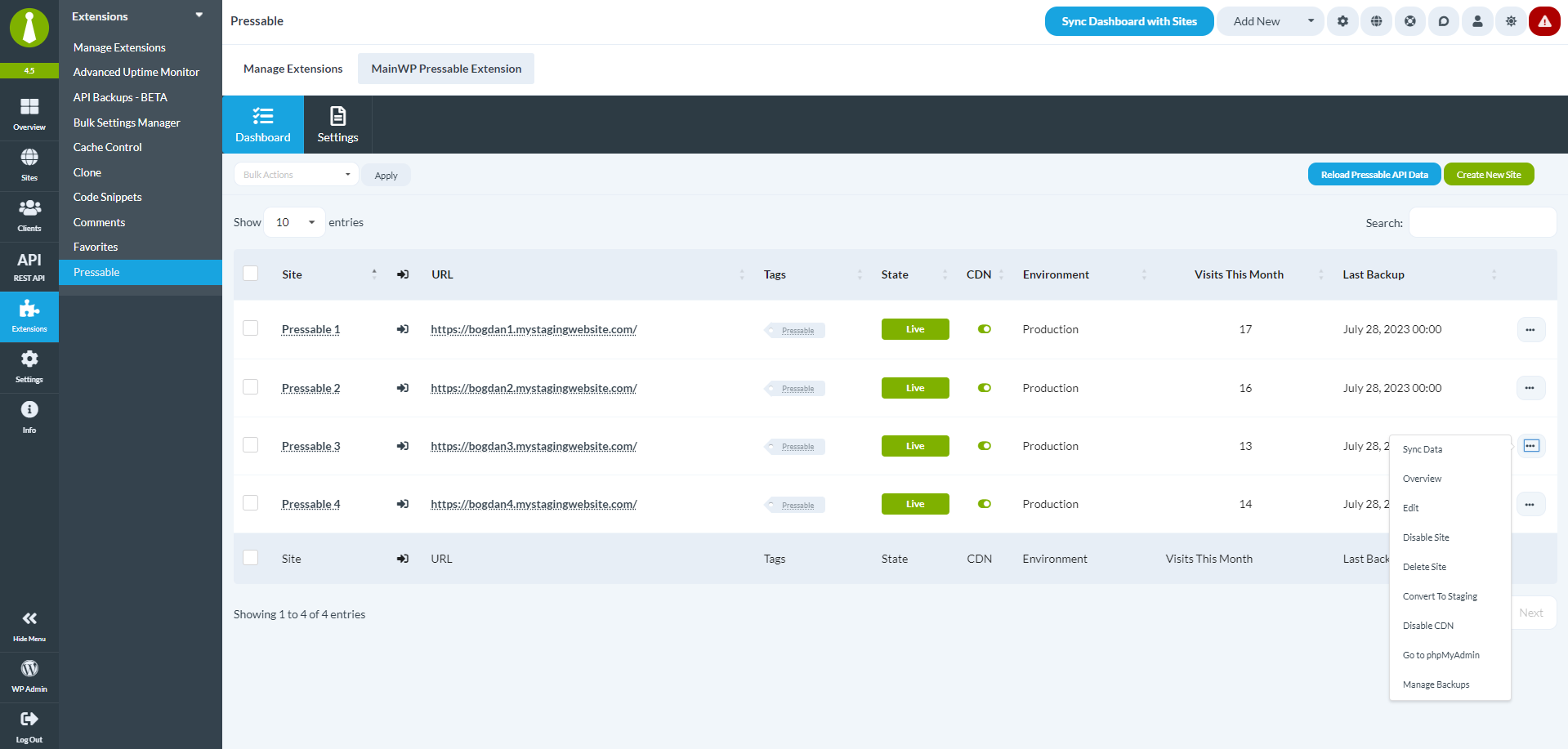Check the Pressable 2 row checkbox

(x=251, y=387)
